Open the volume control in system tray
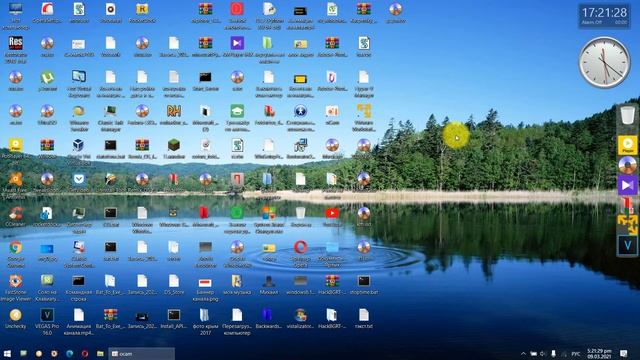 pos(543,353)
